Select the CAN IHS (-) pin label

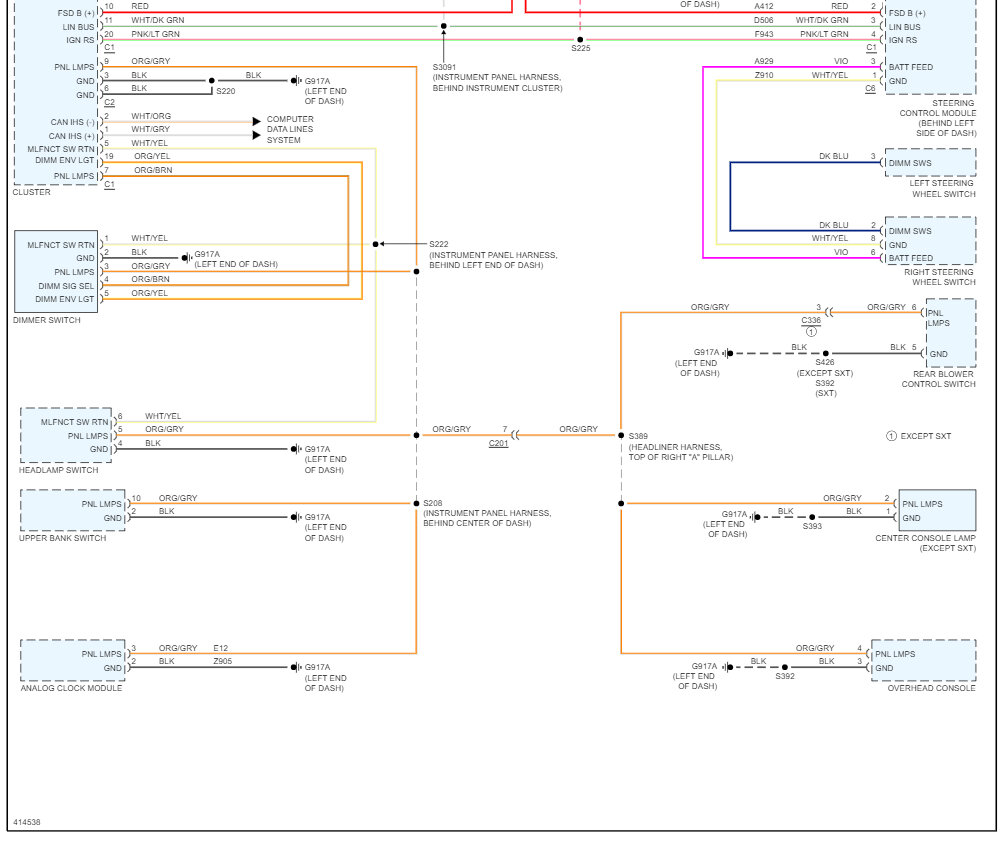point(72,123)
